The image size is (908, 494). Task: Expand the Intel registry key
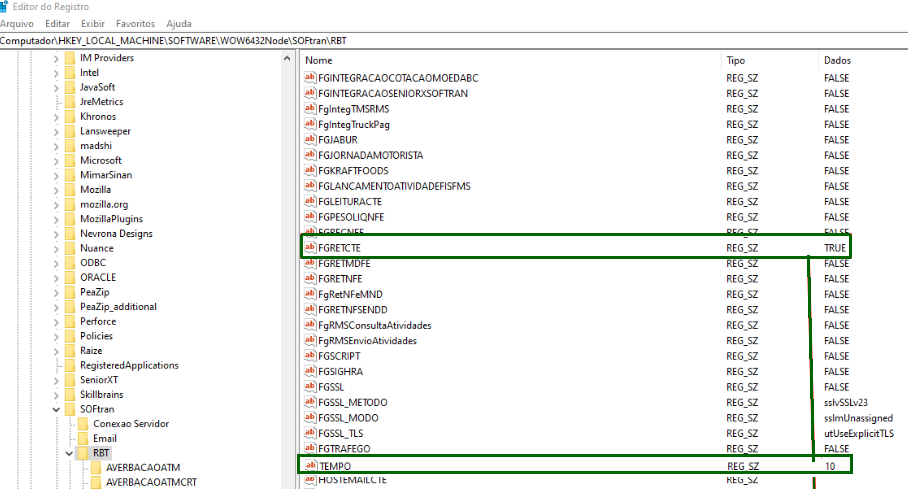56,73
